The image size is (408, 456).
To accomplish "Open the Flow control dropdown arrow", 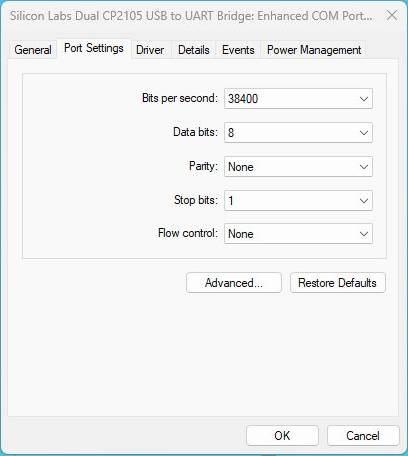I will coord(364,234).
